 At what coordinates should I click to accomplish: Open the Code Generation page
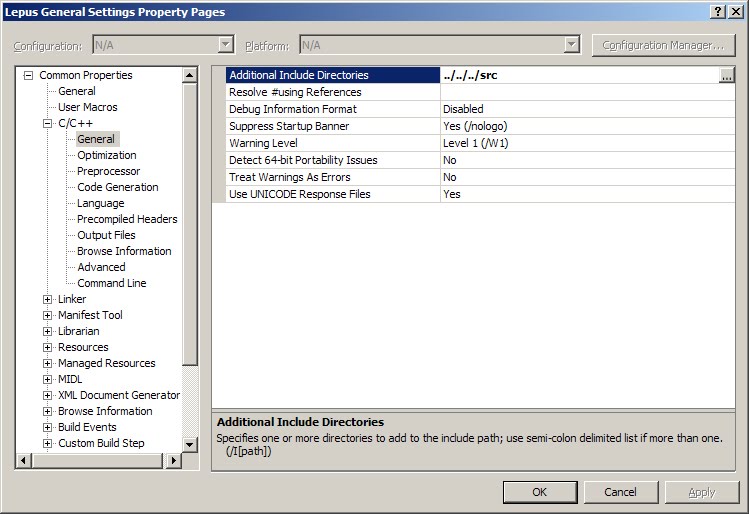pyautogui.click(x=118, y=187)
